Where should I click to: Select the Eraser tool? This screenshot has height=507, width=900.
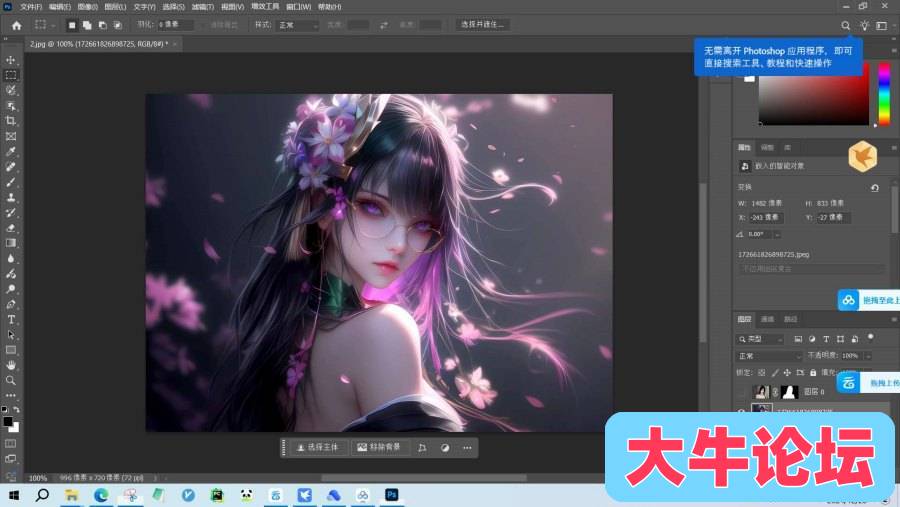tap(10, 228)
